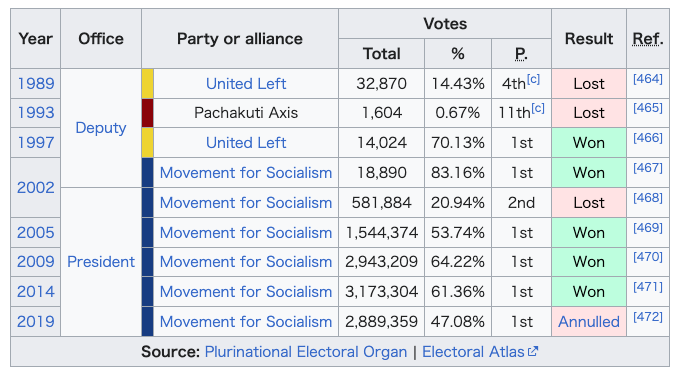Image resolution: width=677 pixels, height=377 pixels.
Task: Open reference [468]
Action: 648,198
